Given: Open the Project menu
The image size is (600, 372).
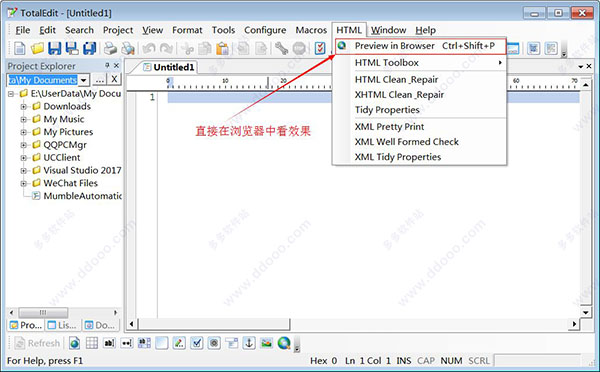Looking at the screenshot, I should 118,30.
